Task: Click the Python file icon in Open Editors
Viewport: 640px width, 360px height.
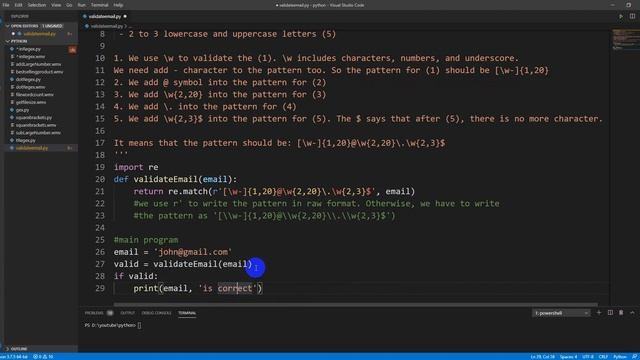Action: 19,34
